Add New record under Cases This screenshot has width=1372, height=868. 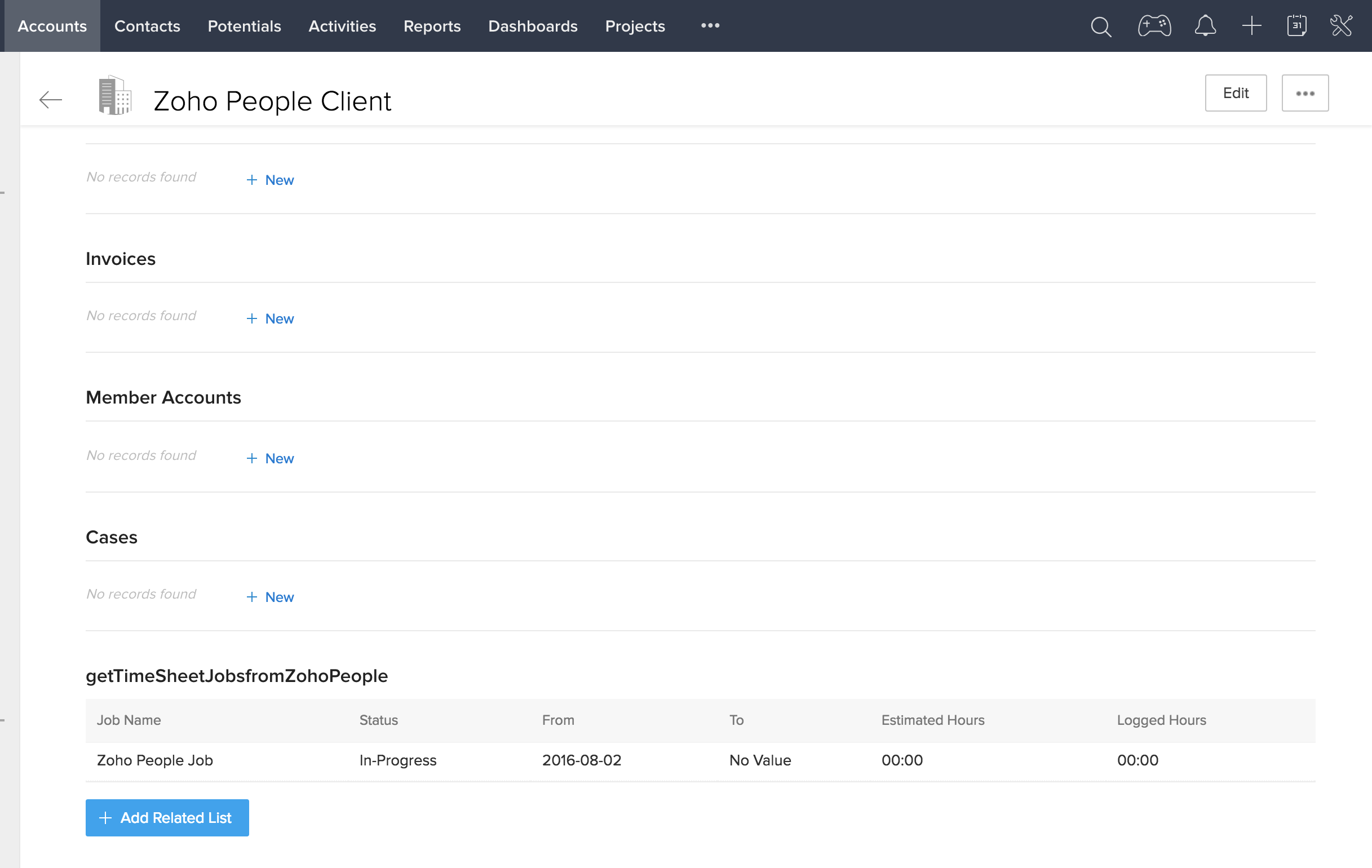tap(271, 597)
